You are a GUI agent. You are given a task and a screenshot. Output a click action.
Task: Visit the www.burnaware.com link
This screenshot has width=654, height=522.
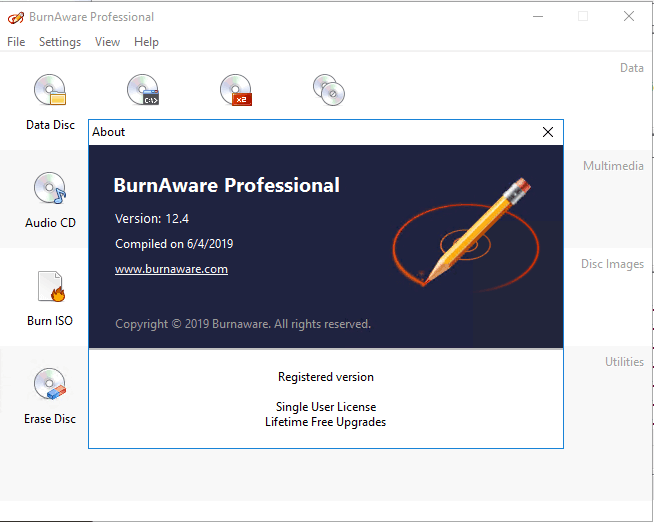(171, 269)
